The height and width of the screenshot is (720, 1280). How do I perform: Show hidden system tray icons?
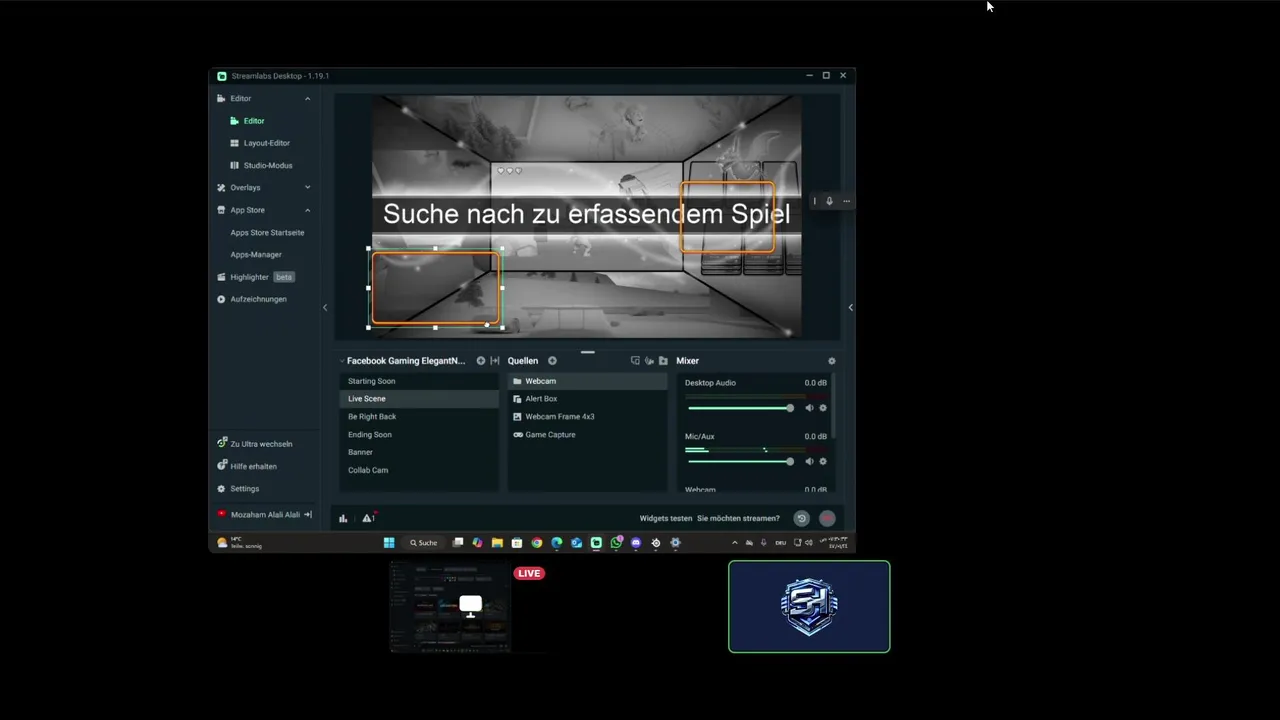point(735,543)
